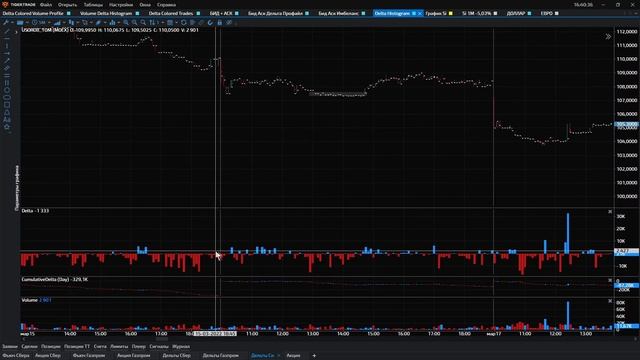Viewport: 640px width, 360px height.
Task: Switch to ЕВРО tab
Action: pos(547,13)
